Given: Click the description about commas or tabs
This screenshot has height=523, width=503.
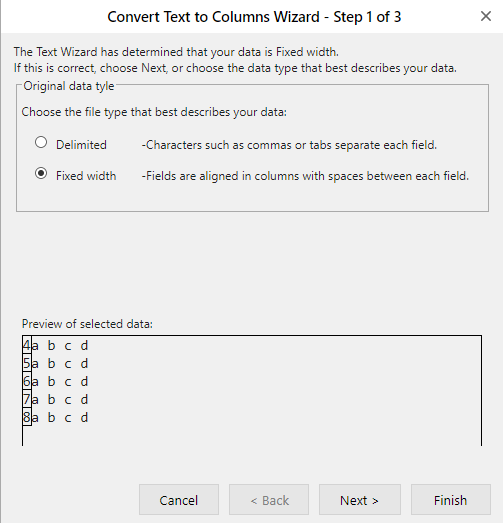Looking at the screenshot, I should [289, 145].
